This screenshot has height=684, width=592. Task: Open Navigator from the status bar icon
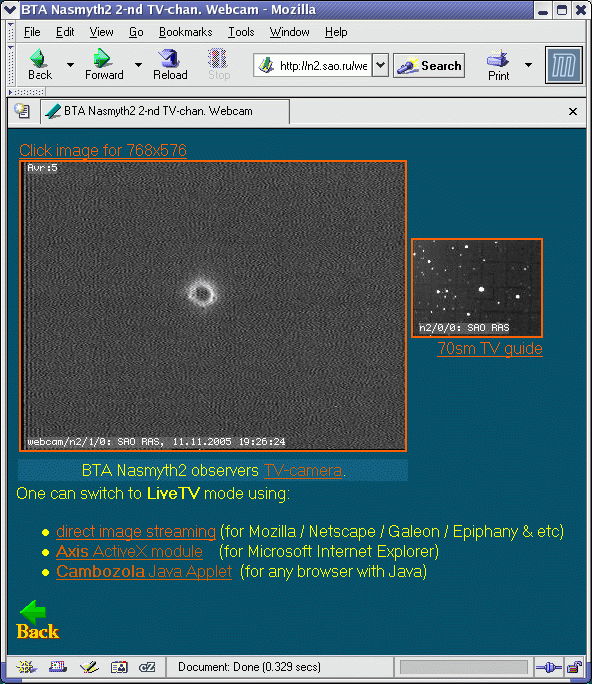tap(26, 667)
